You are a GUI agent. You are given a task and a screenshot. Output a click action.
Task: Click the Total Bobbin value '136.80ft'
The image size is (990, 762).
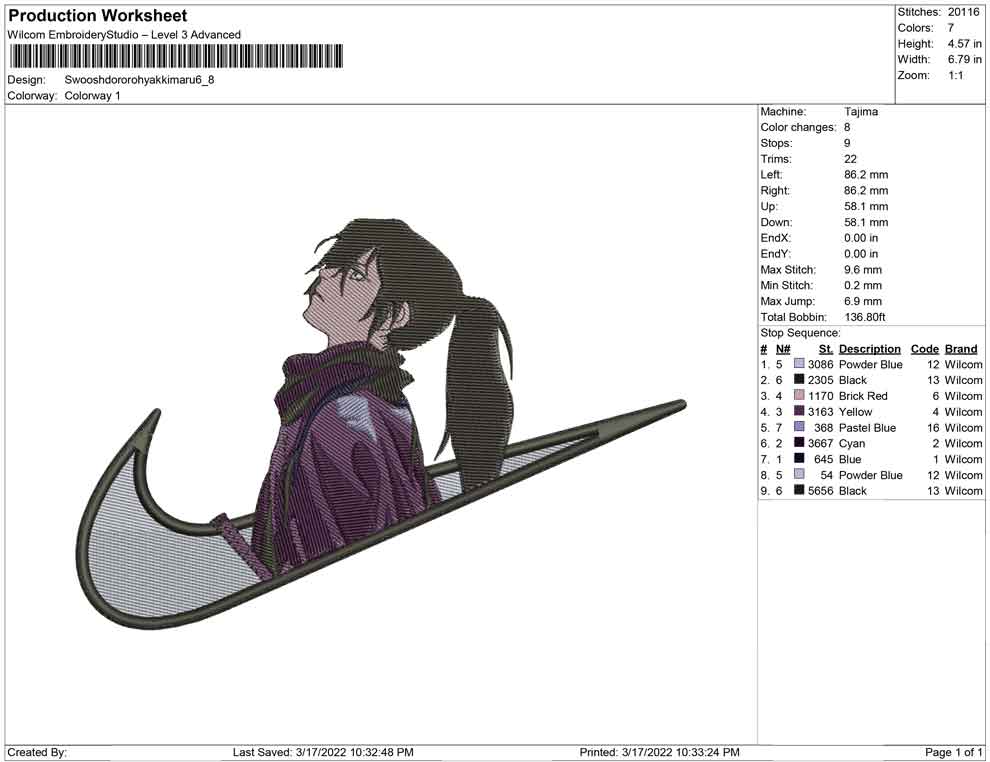point(865,317)
